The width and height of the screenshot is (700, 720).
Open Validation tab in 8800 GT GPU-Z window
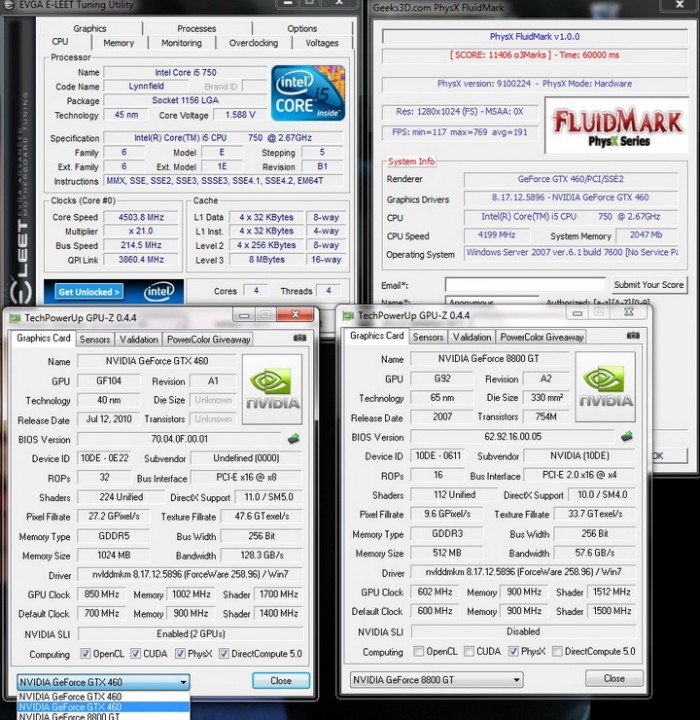(x=472, y=337)
